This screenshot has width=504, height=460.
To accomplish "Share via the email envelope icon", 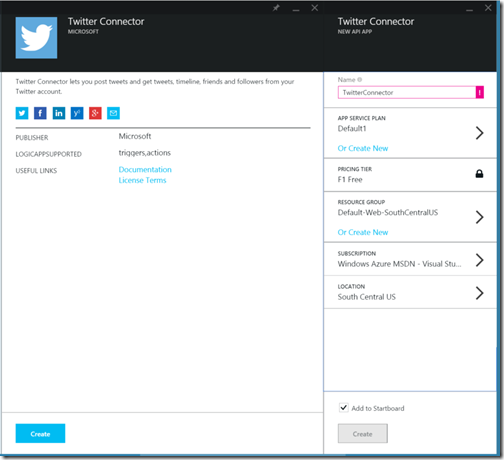I will 113,113.
